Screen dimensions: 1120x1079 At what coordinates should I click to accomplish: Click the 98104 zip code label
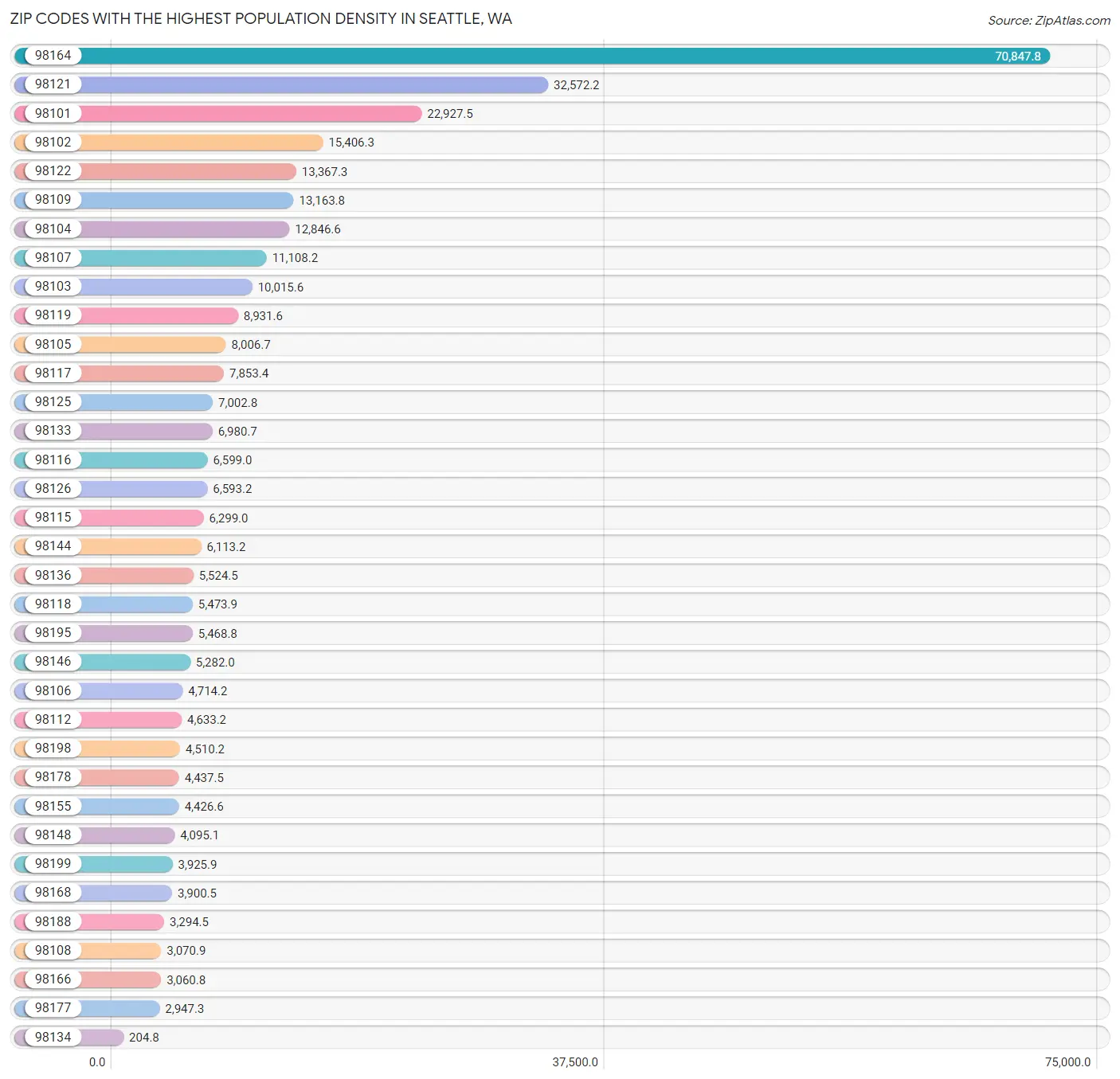tap(53, 229)
